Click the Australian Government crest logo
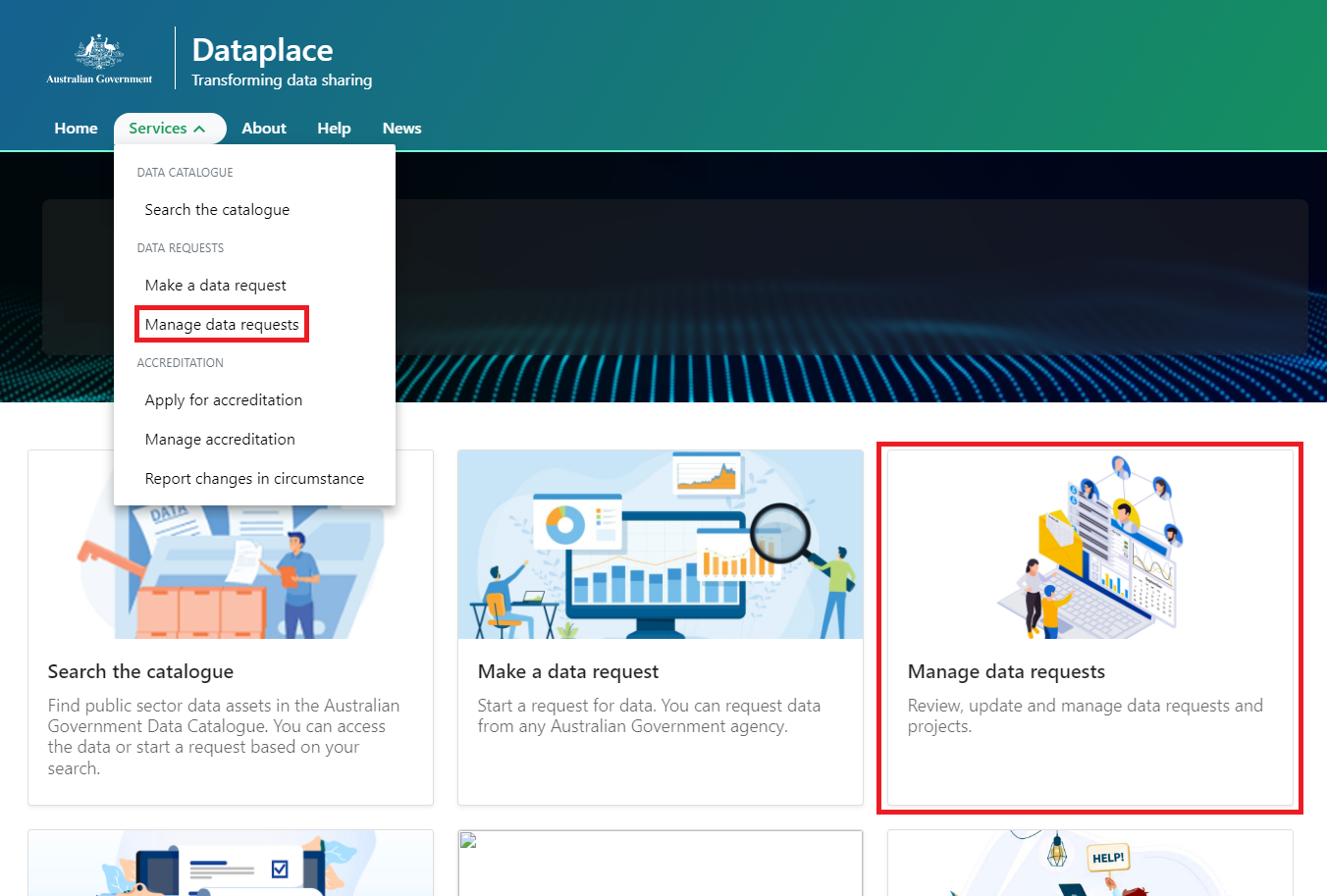The width and height of the screenshot is (1327, 896). coord(99,59)
